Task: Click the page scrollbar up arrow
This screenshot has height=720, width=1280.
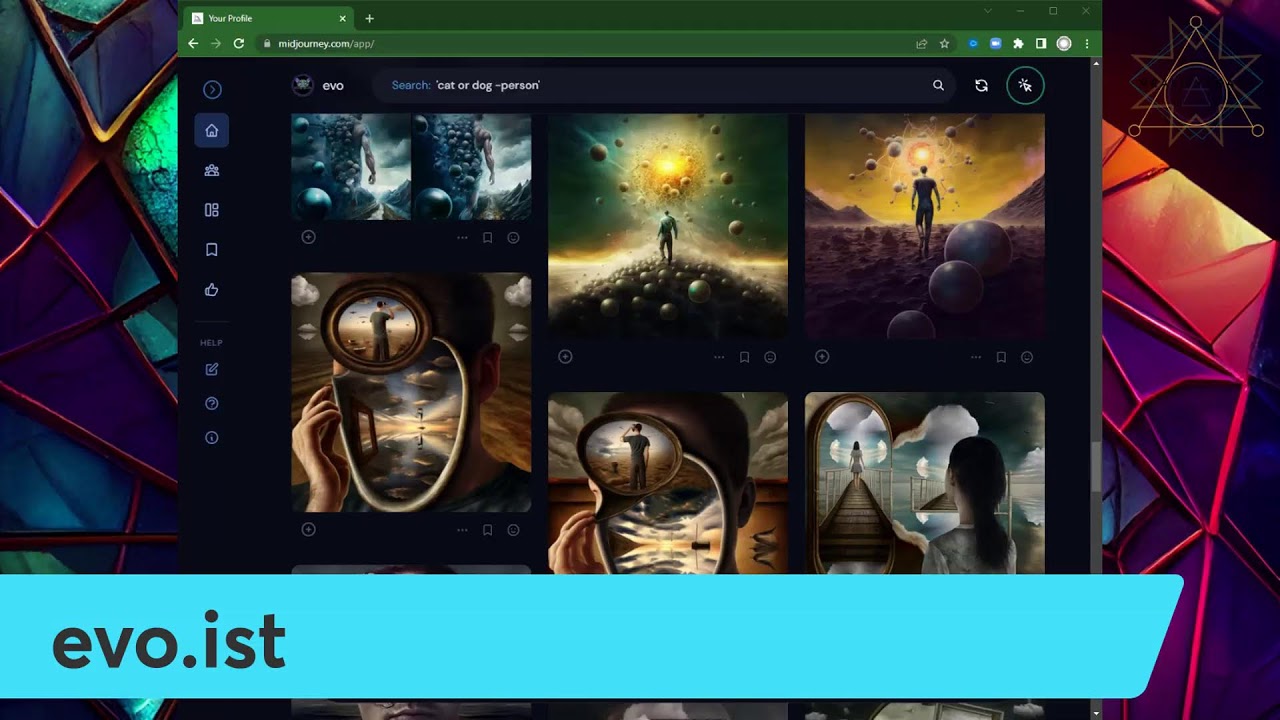Action: [1097, 63]
